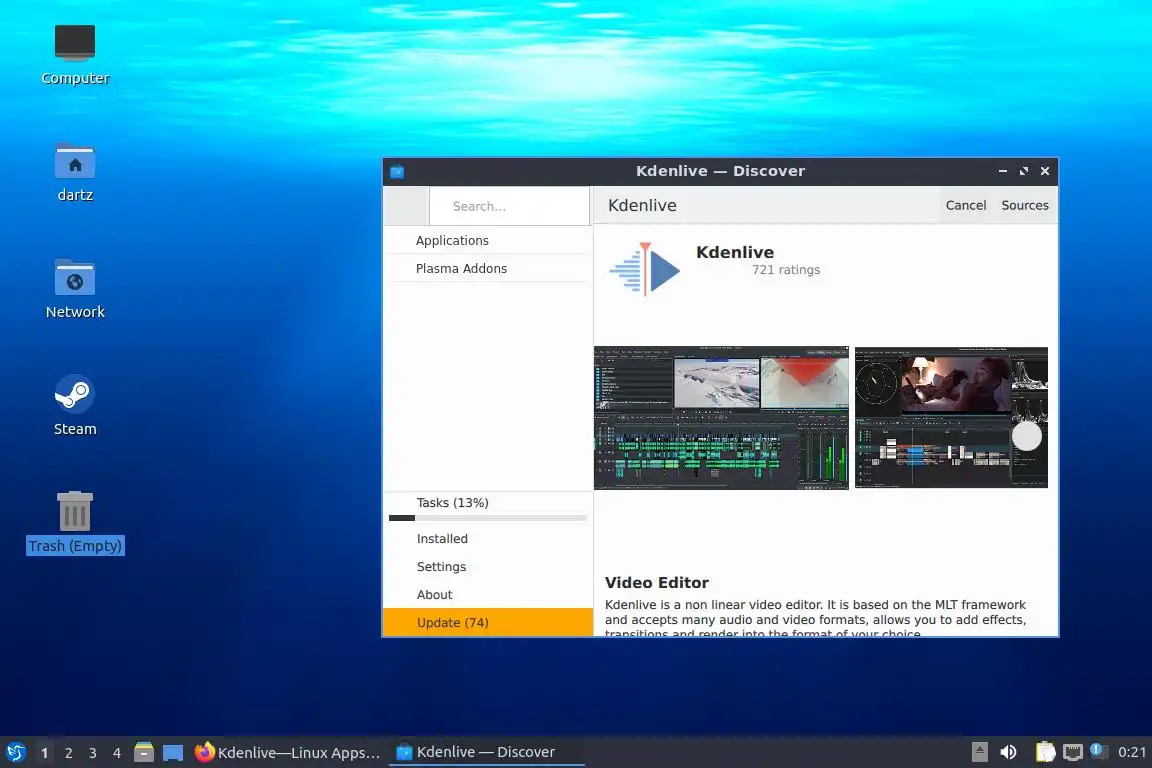Minimize the Discover window
This screenshot has height=768, width=1152.
[1003, 171]
